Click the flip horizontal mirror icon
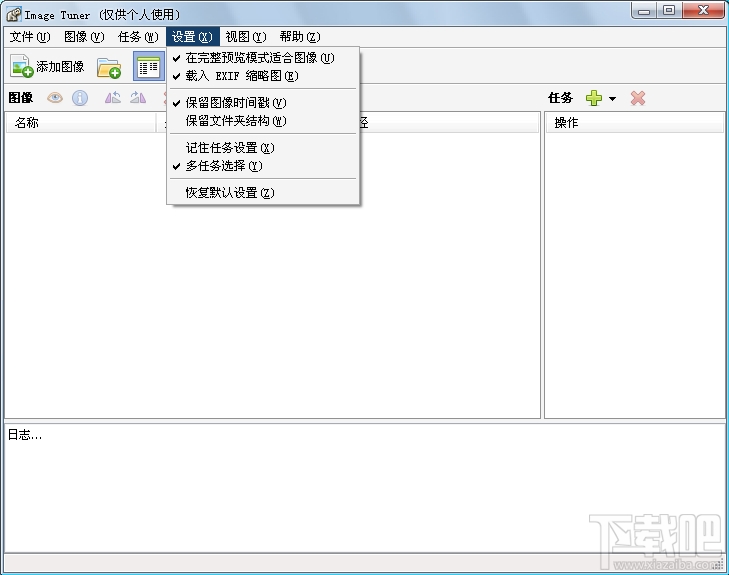The width and height of the screenshot is (729, 575). [x=113, y=98]
